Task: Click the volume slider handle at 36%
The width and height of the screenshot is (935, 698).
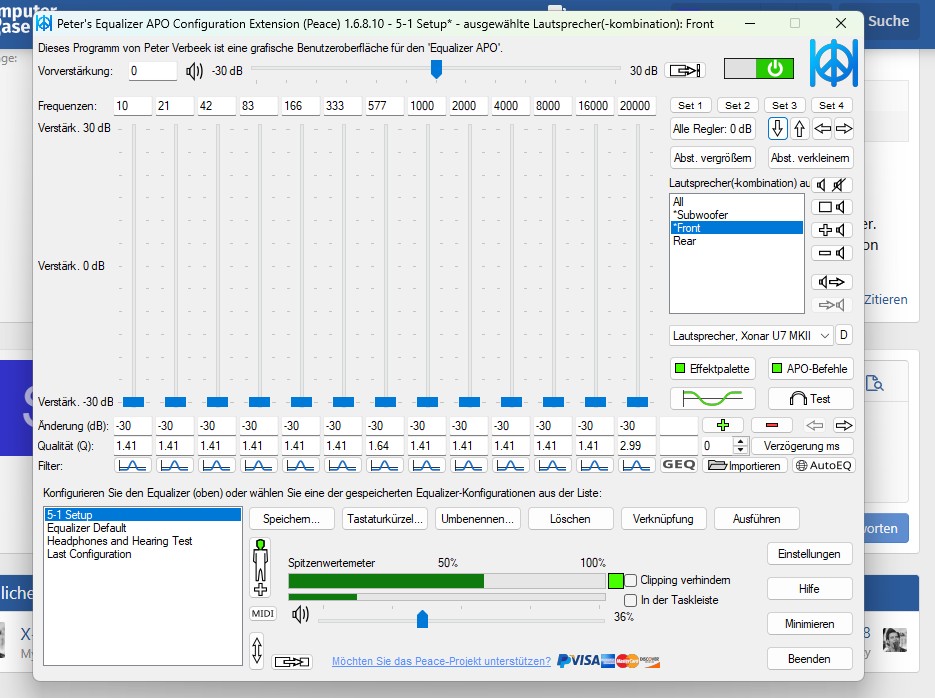Action: 422,619
